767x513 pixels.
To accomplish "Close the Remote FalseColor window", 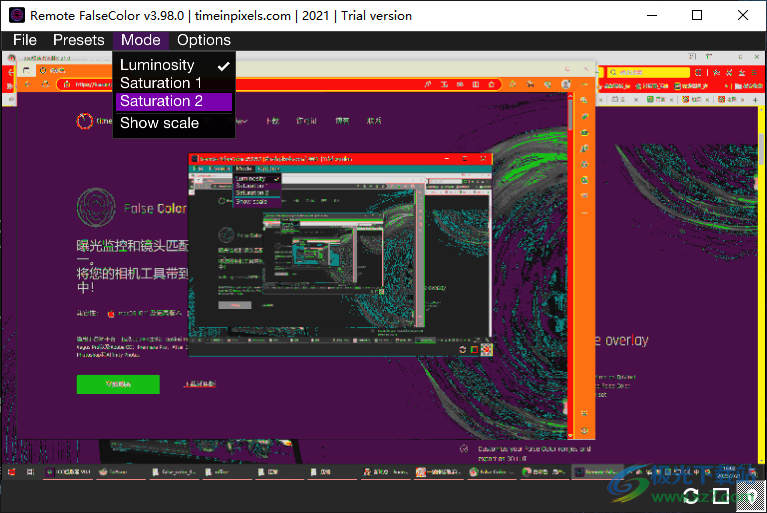I will coord(743,15).
